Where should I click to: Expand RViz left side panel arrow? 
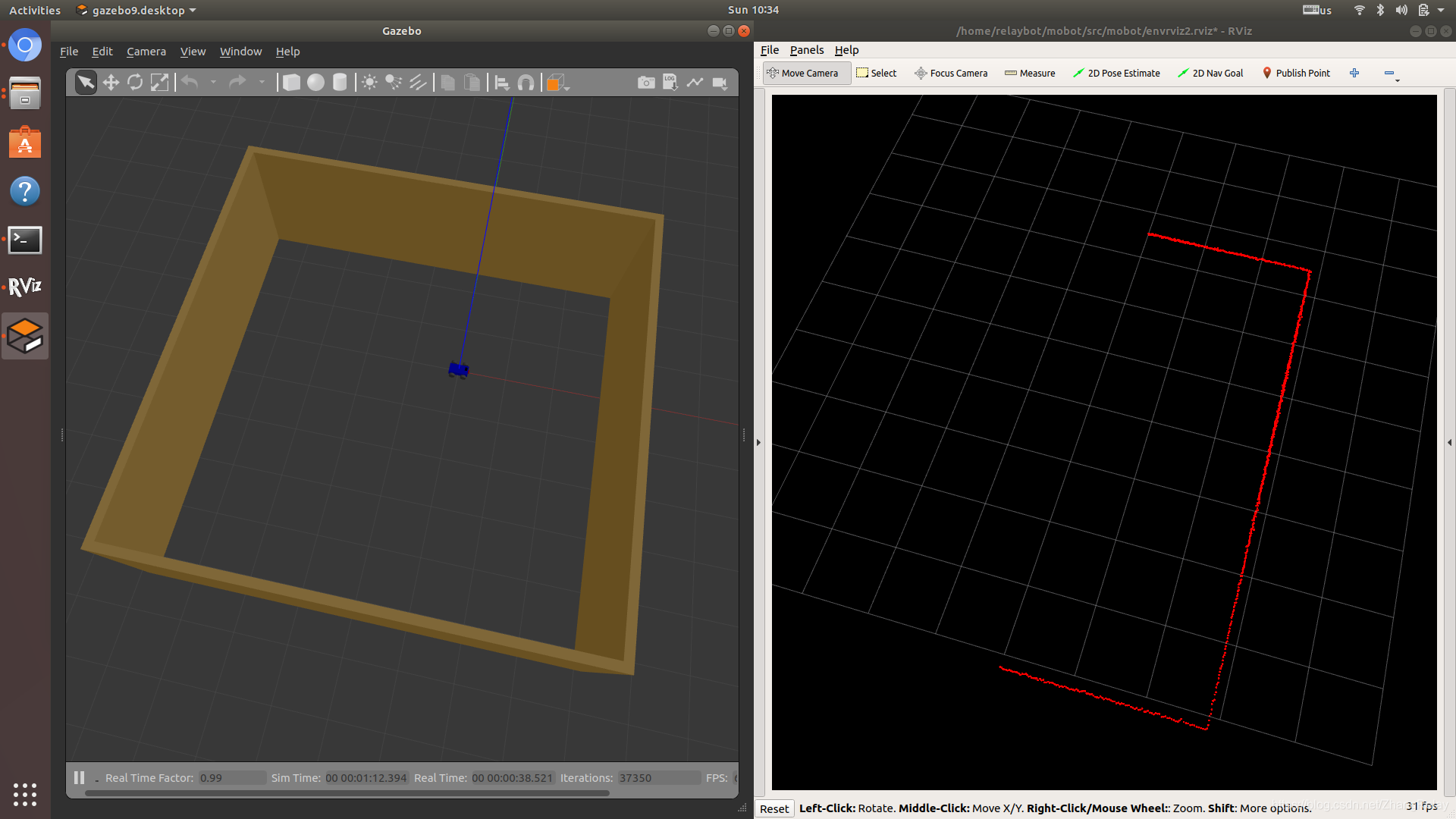click(x=758, y=442)
